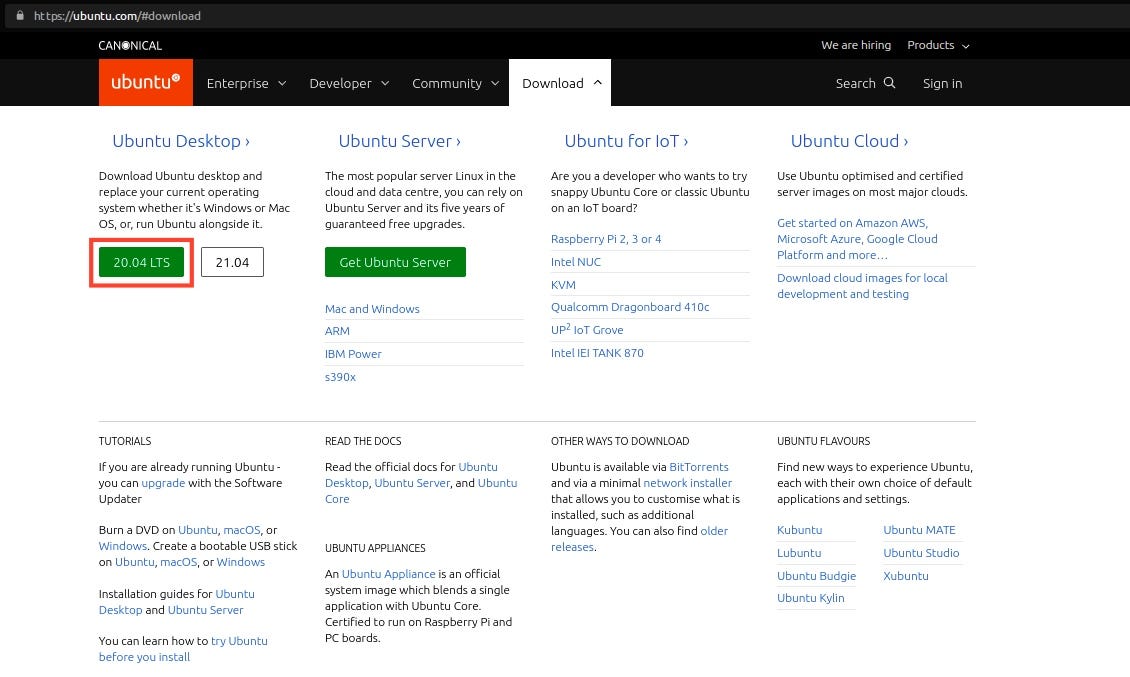Select the Download tab

tap(560, 83)
